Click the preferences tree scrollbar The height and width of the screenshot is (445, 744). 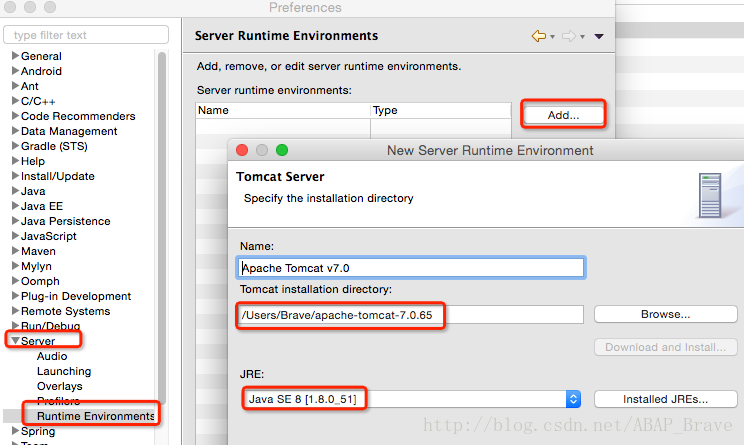162,228
